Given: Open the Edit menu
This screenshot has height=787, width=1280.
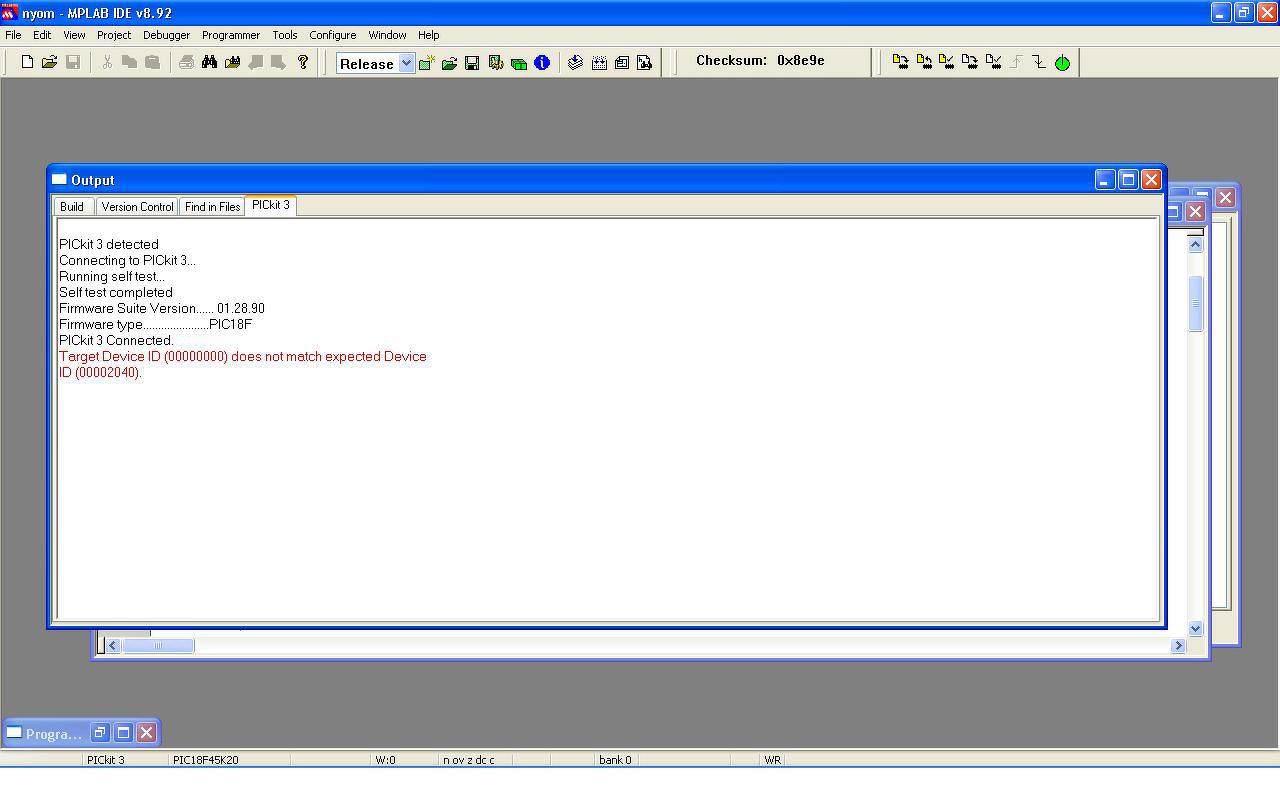Looking at the screenshot, I should tap(42, 35).
